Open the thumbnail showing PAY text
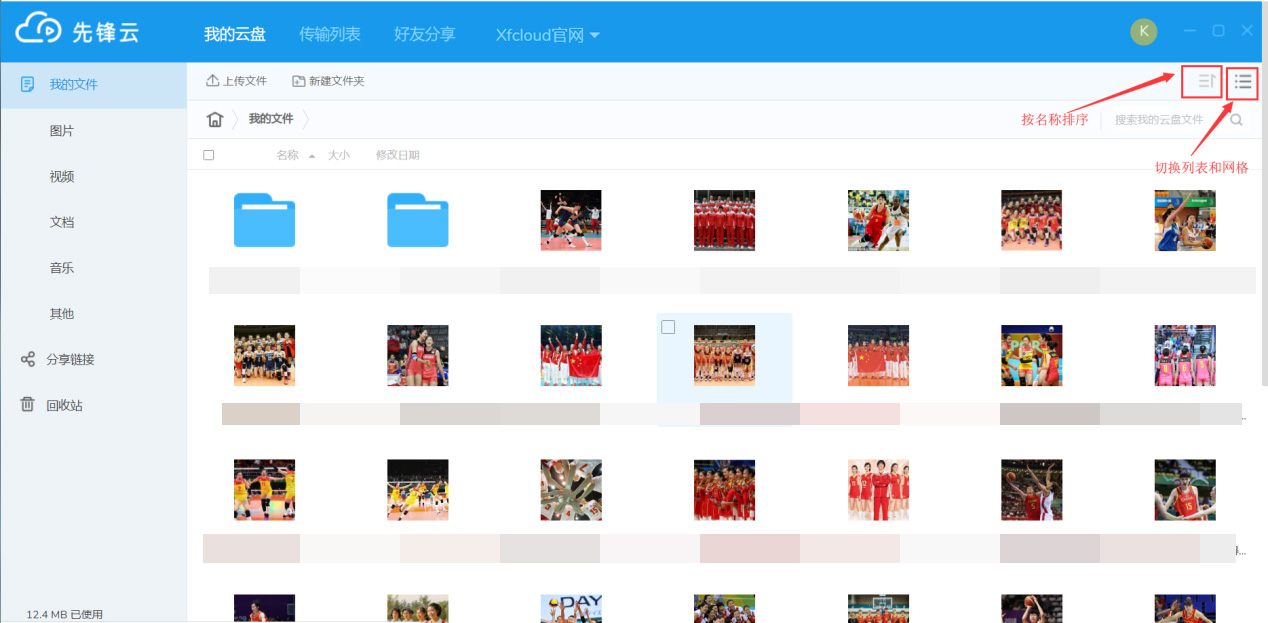The height and width of the screenshot is (623, 1268). (571, 608)
